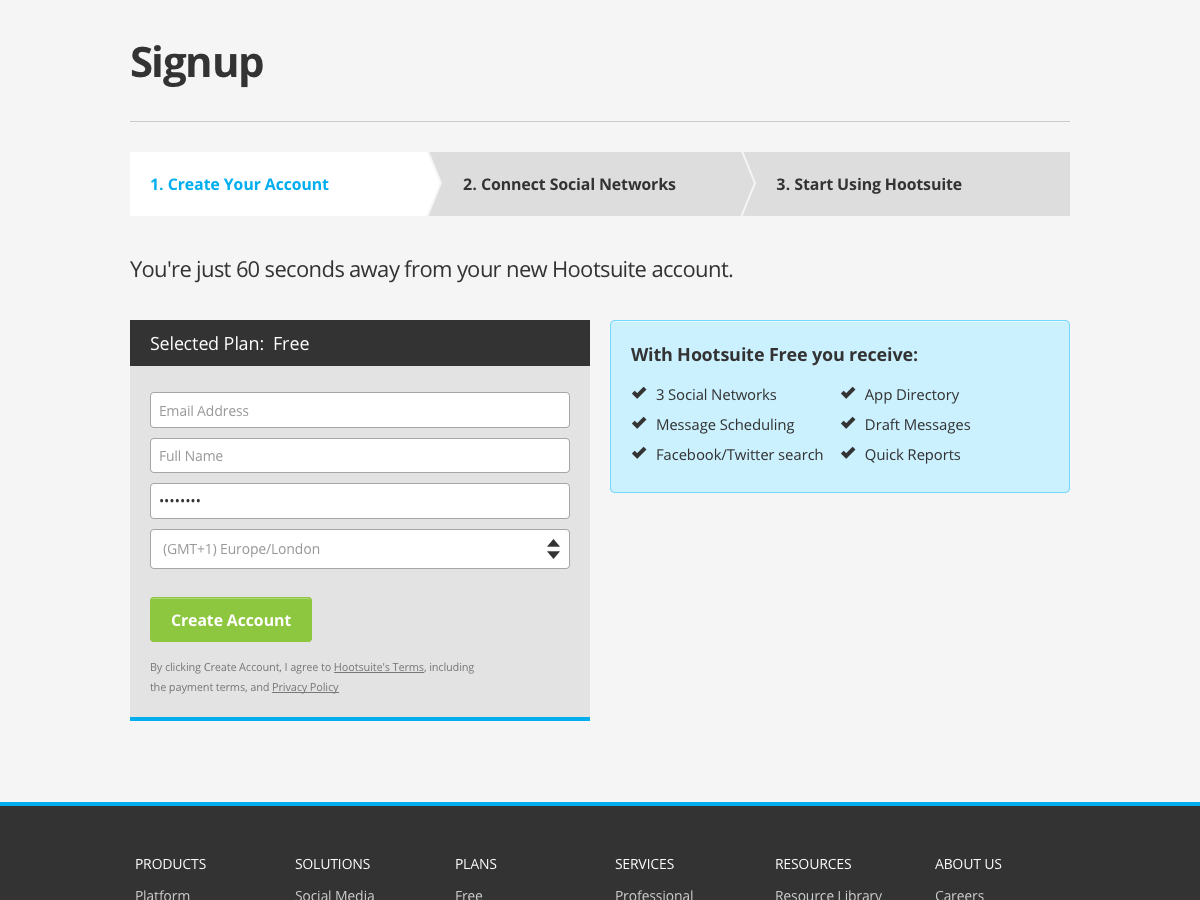Image resolution: width=1200 pixels, height=900 pixels.
Task: Click the Email Address input field
Action: click(x=360, y=410)
